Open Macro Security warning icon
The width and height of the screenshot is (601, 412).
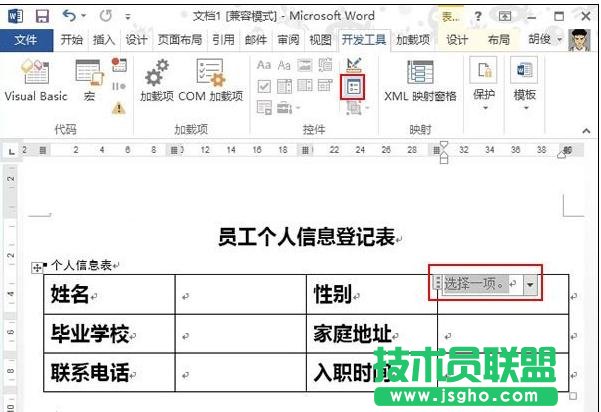[x=119, y=108]
